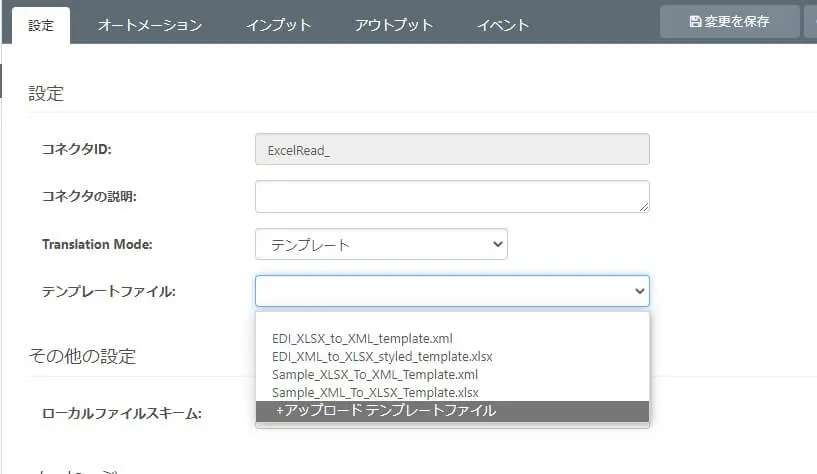Select the アウトプット tab
The height and width of the screenshot is (474, 817).
pyautogui.click(x=393, y=25)
